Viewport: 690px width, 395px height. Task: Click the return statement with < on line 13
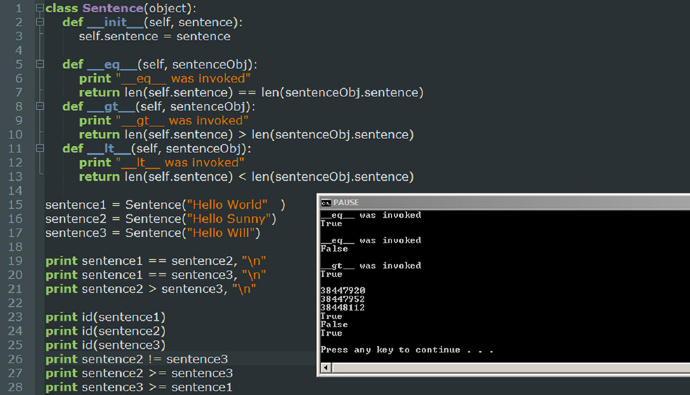246,177
